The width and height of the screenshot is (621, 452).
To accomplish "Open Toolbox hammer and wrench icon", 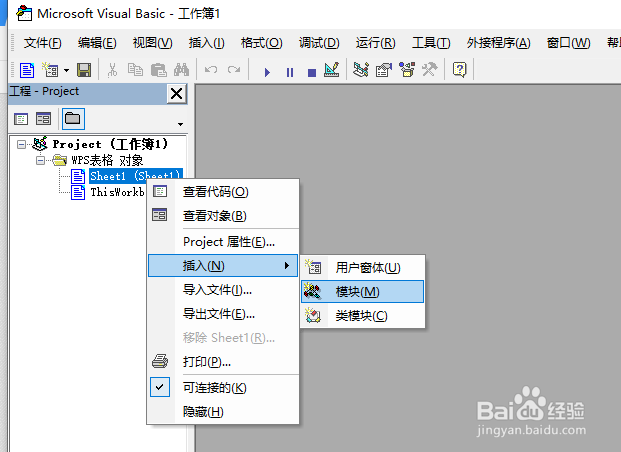I will (x=429, y=70).
